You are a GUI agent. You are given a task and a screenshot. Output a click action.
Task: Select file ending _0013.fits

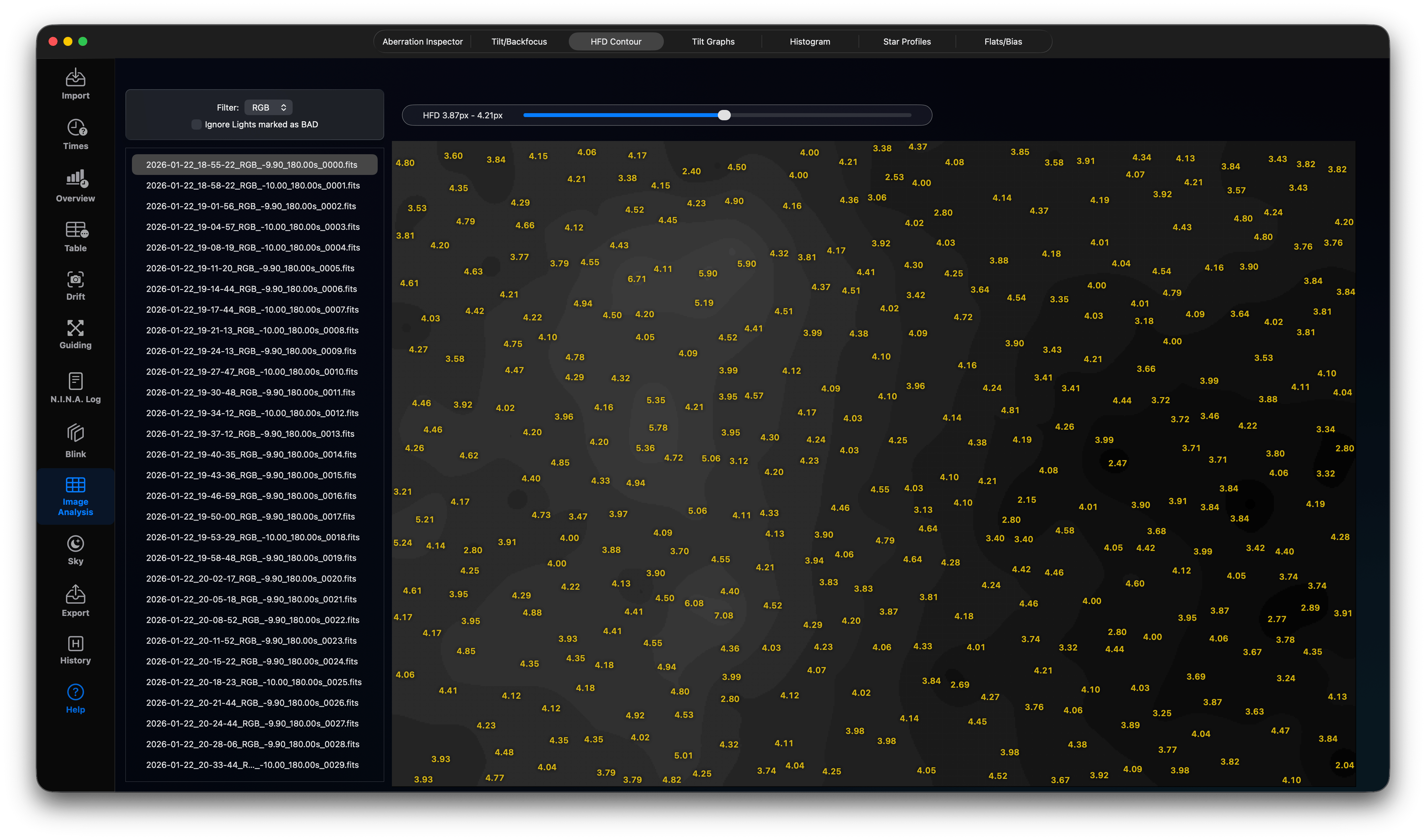pos(255,434)
